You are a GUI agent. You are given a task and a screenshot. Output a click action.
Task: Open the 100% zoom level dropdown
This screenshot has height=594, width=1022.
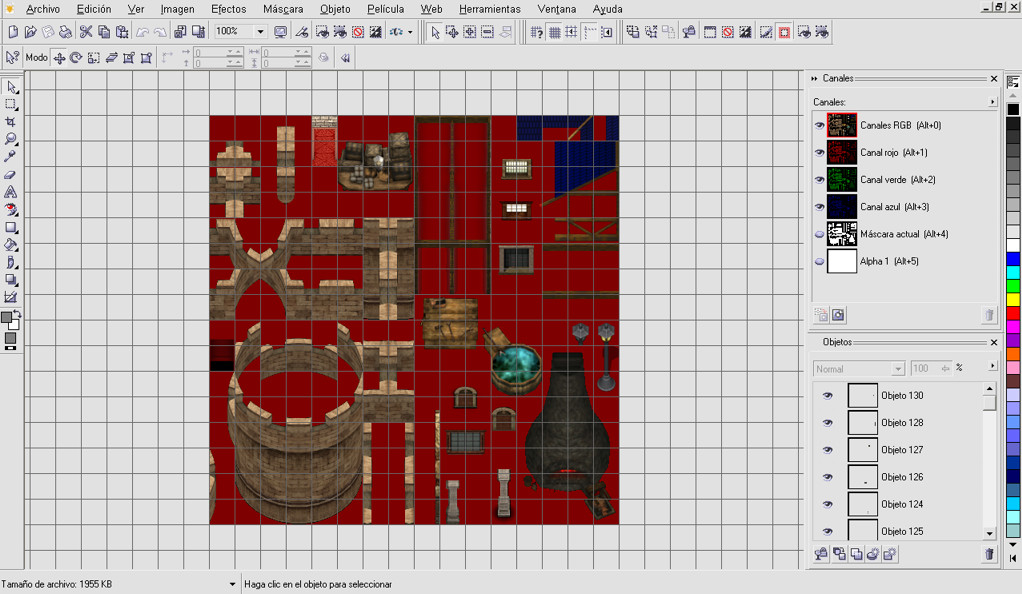(260, 31)
